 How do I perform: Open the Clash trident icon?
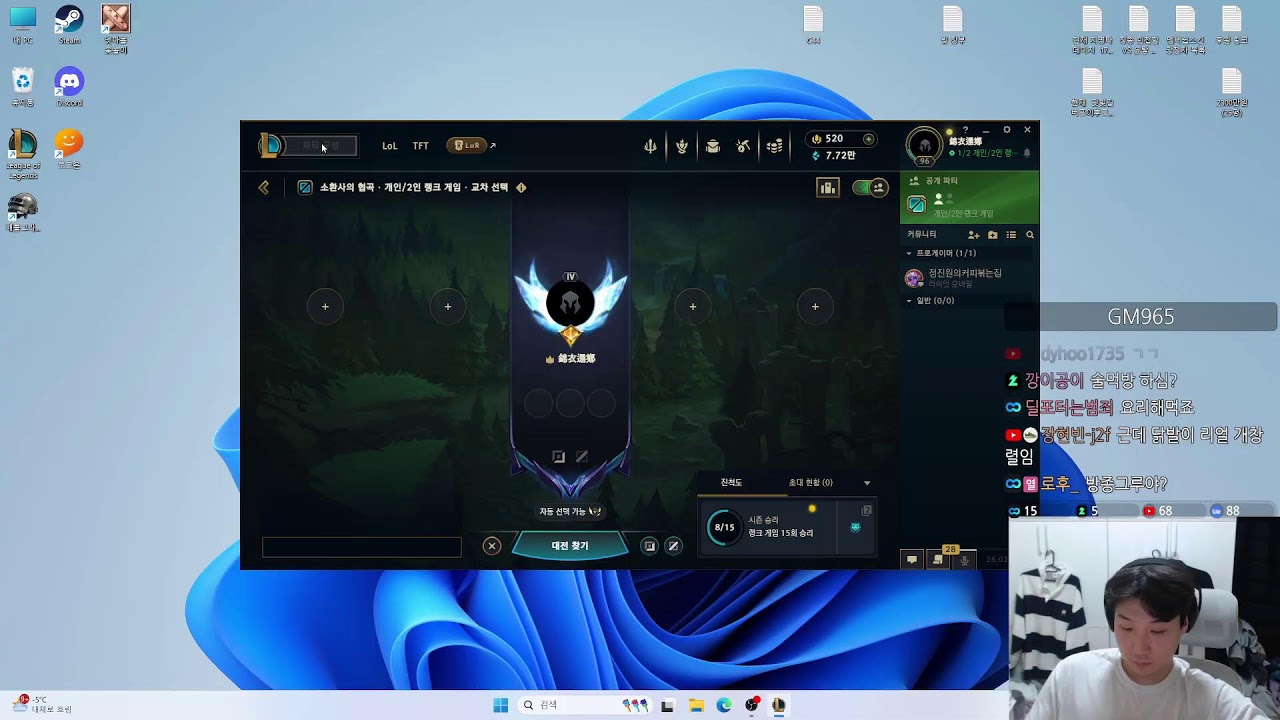[x=650, y=146]
